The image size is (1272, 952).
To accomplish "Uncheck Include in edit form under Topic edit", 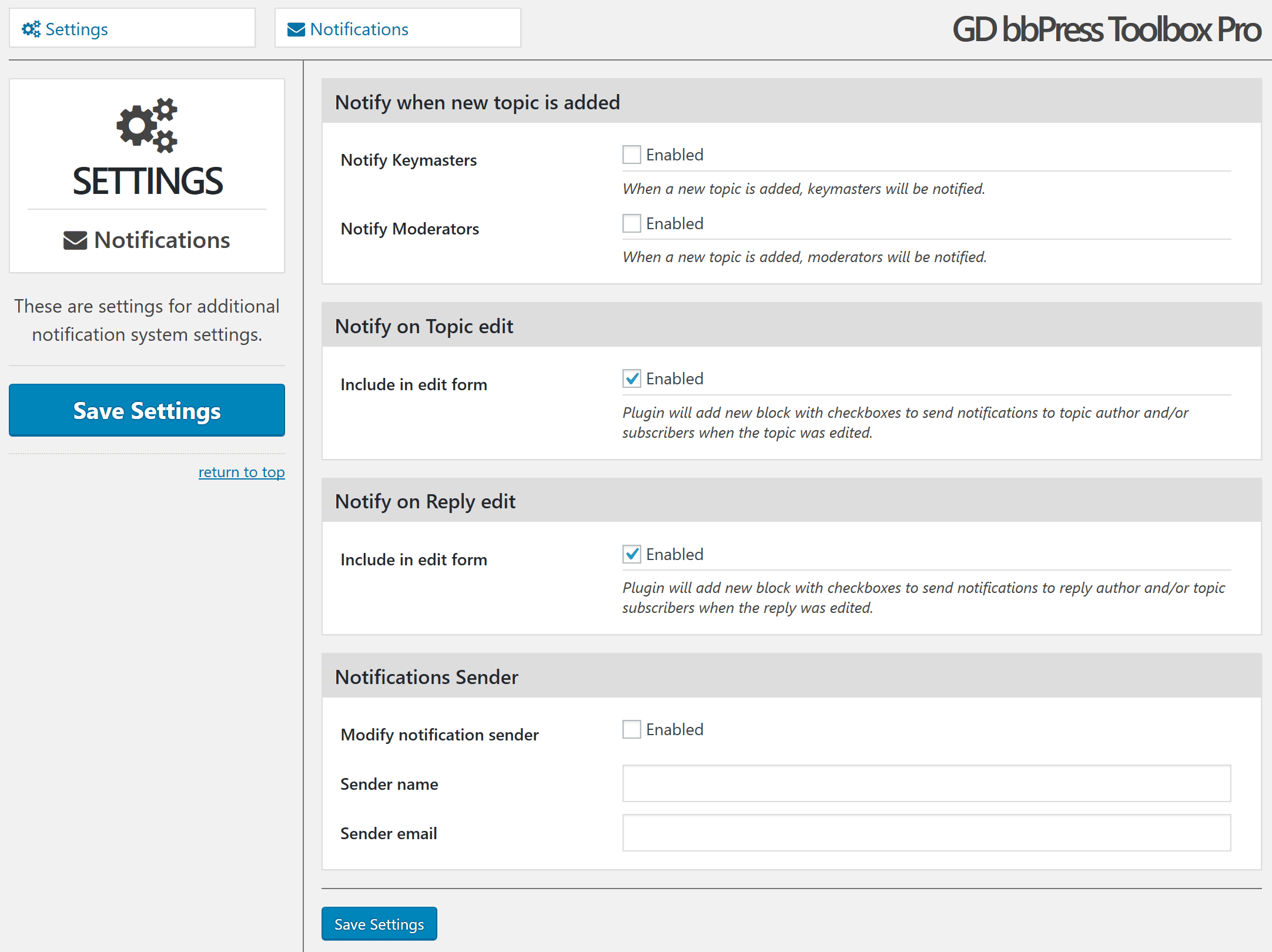I will 632,378.
